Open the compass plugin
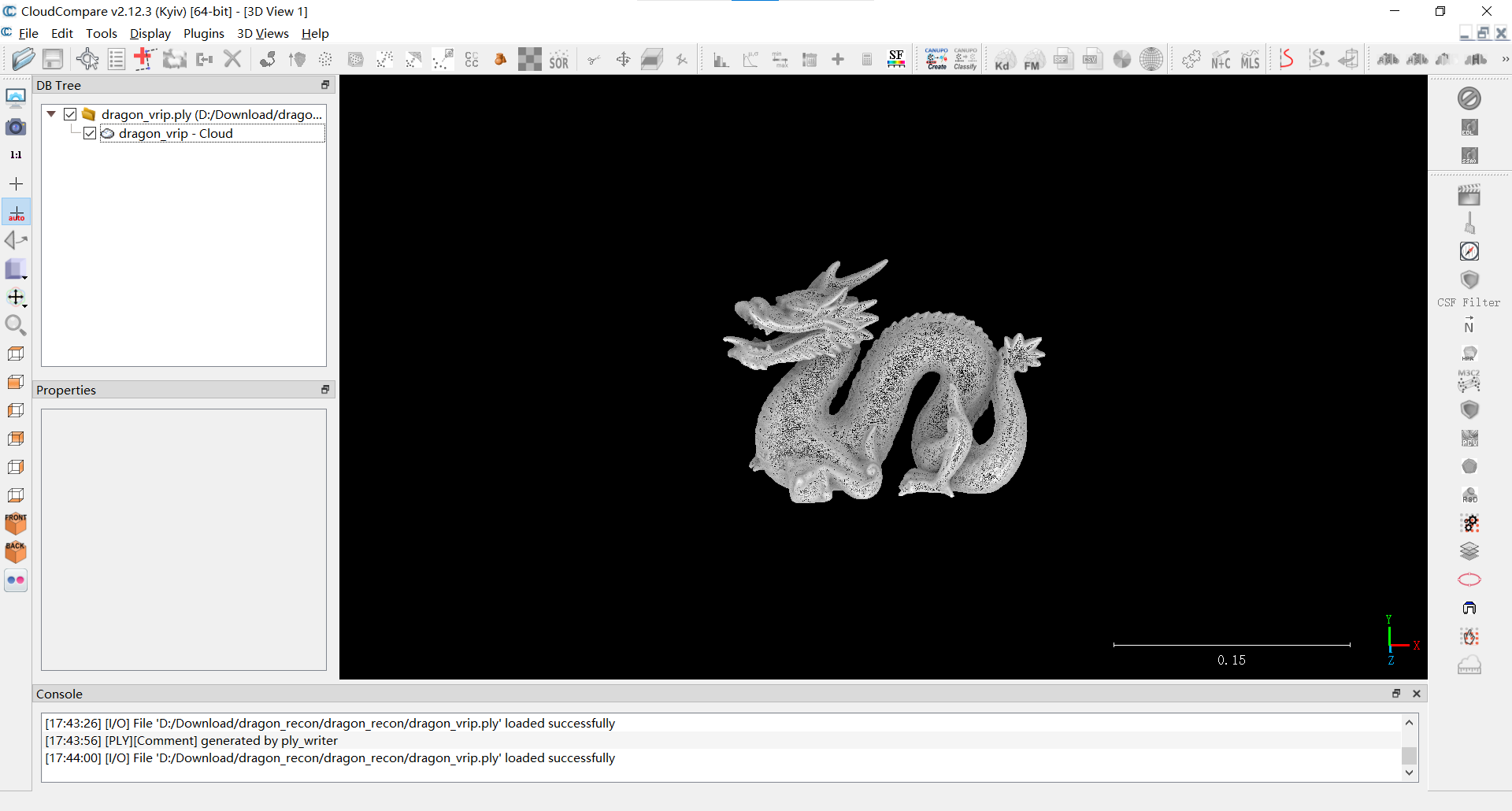Screen dimensions: 1512x811 coord(1469,251)
